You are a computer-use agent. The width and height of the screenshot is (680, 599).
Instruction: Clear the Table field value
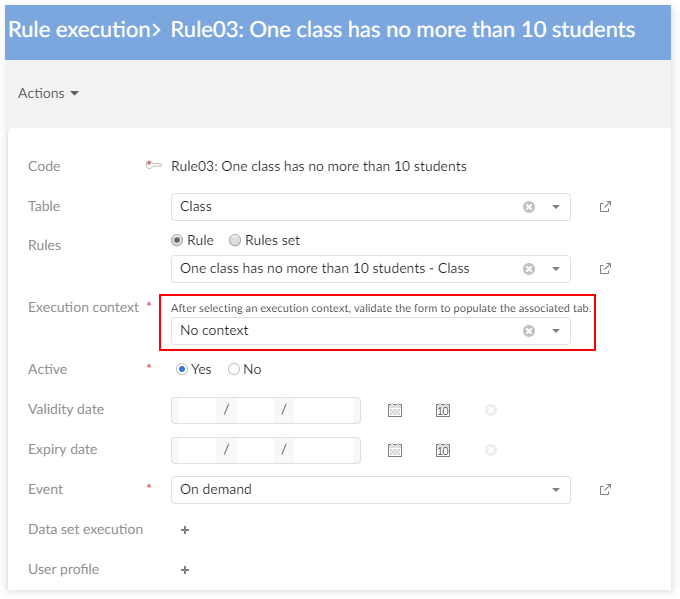[529, 207]
